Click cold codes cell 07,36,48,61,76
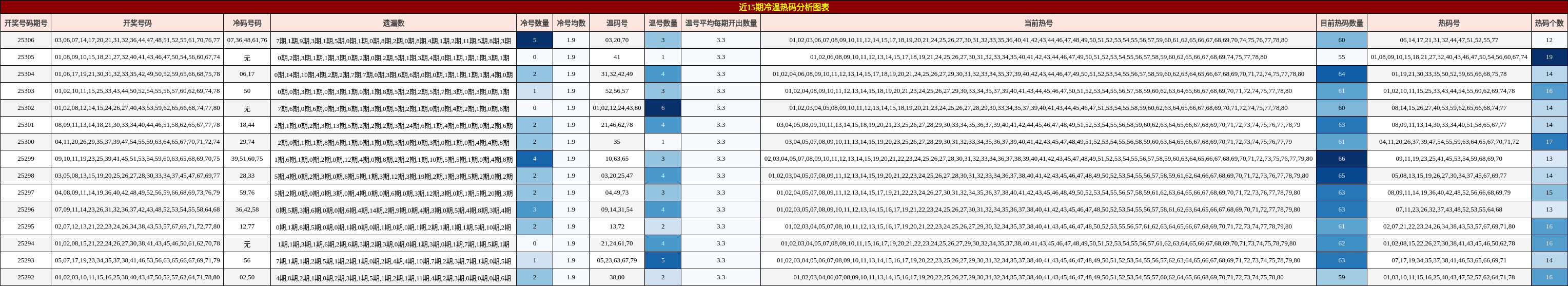The width and height of the screenshot is (1568, 286). pyautogui.click(x=247, y=40)
